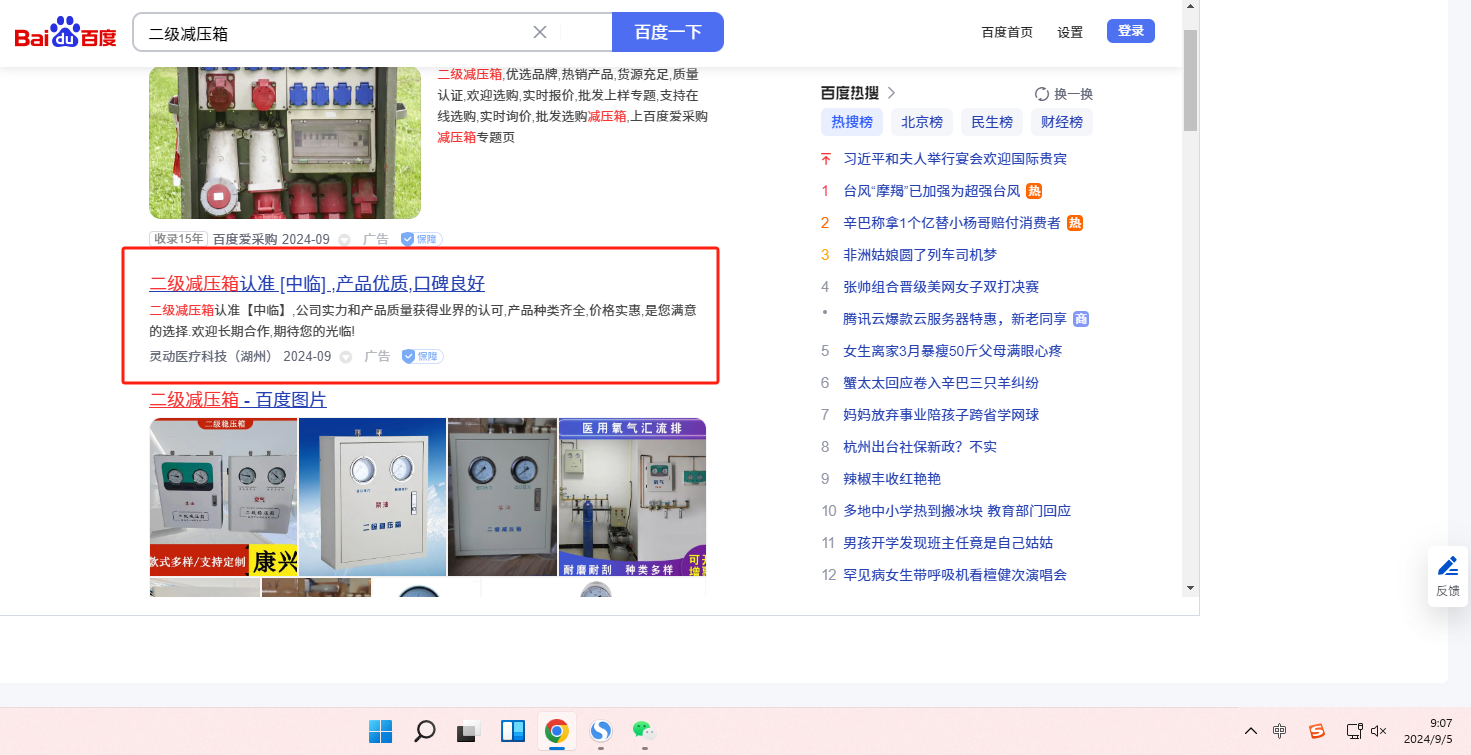Image resolution: width=1471 pixels, height=755 pixels.
Task: Click the page scrollbar's up arrow
Action: (x=1190, y=7)
